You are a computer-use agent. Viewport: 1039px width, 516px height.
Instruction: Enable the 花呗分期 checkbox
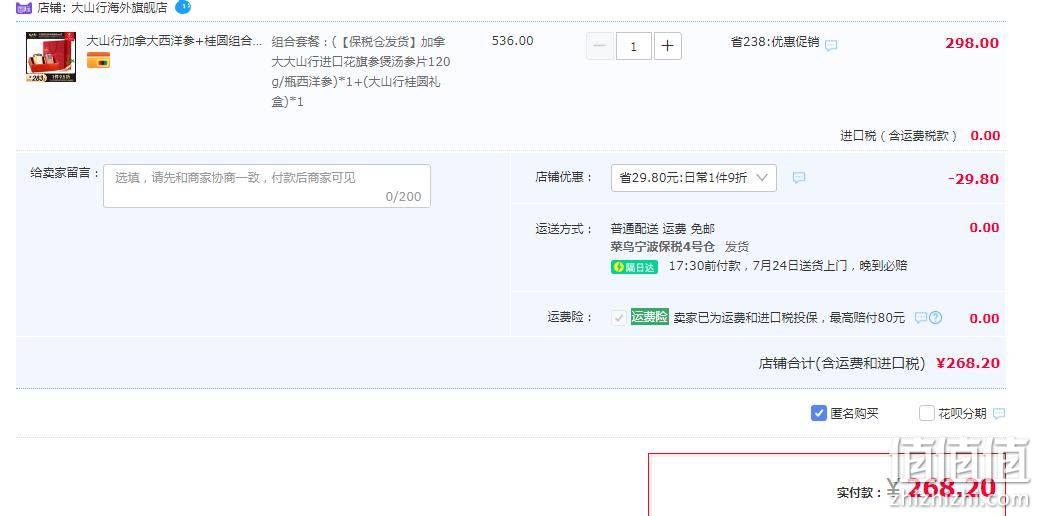pos(926,413)
